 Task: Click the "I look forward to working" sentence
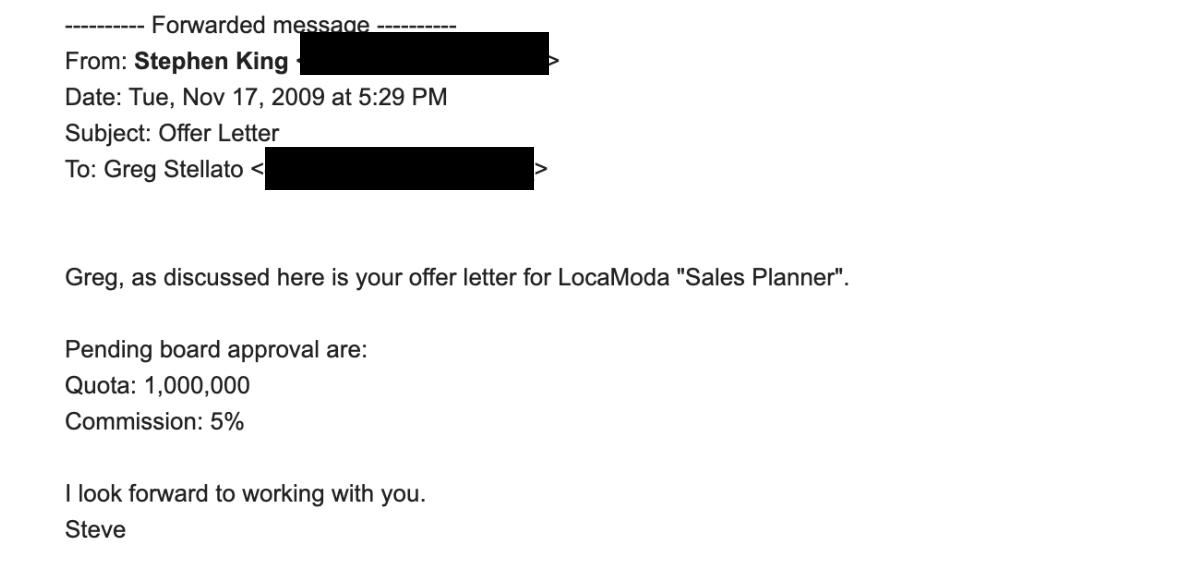click(x=246, y=494)
